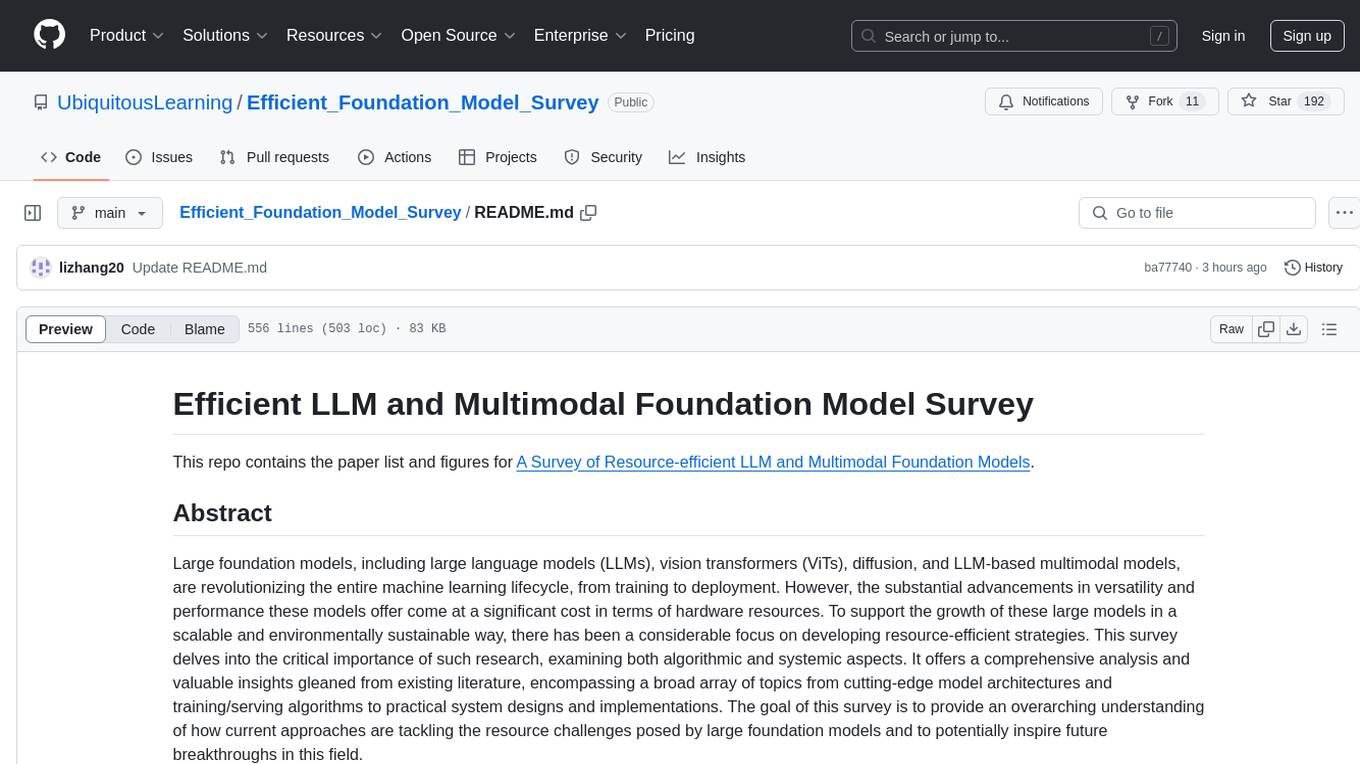Expand the Open Source menu
The width and height of the screenshot is (1360, 764).
[458, 35]
